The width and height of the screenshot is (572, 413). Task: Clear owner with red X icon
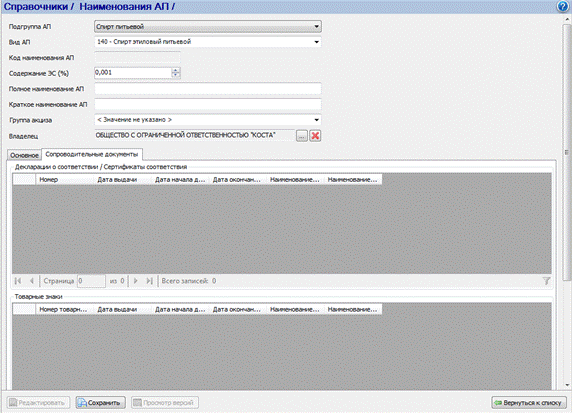315,136
